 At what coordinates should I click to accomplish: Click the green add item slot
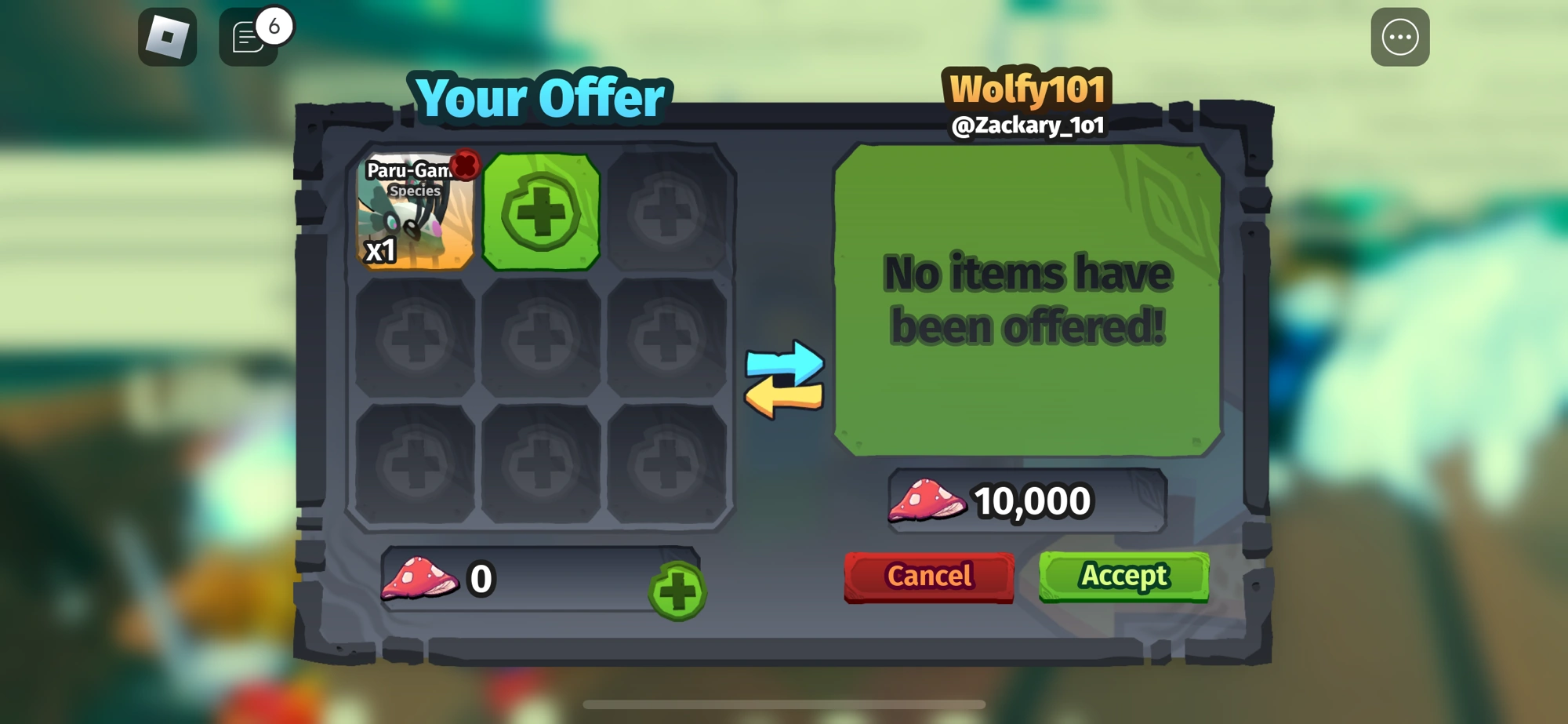[541, 212]
